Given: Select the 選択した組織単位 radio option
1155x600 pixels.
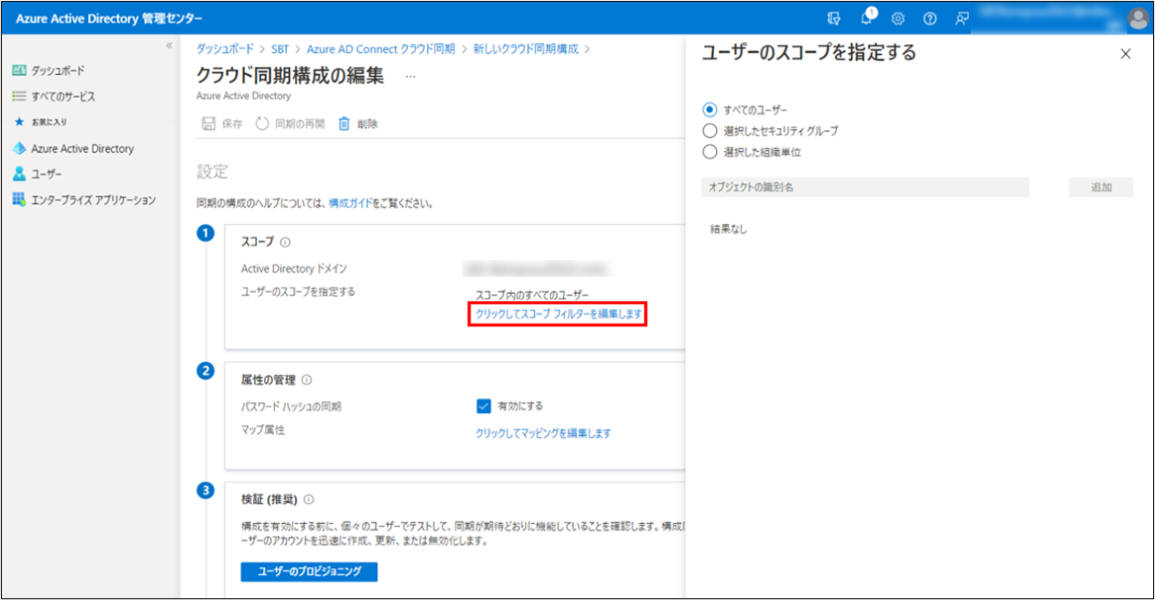Looking at the screenshot, I should (709, 152).
